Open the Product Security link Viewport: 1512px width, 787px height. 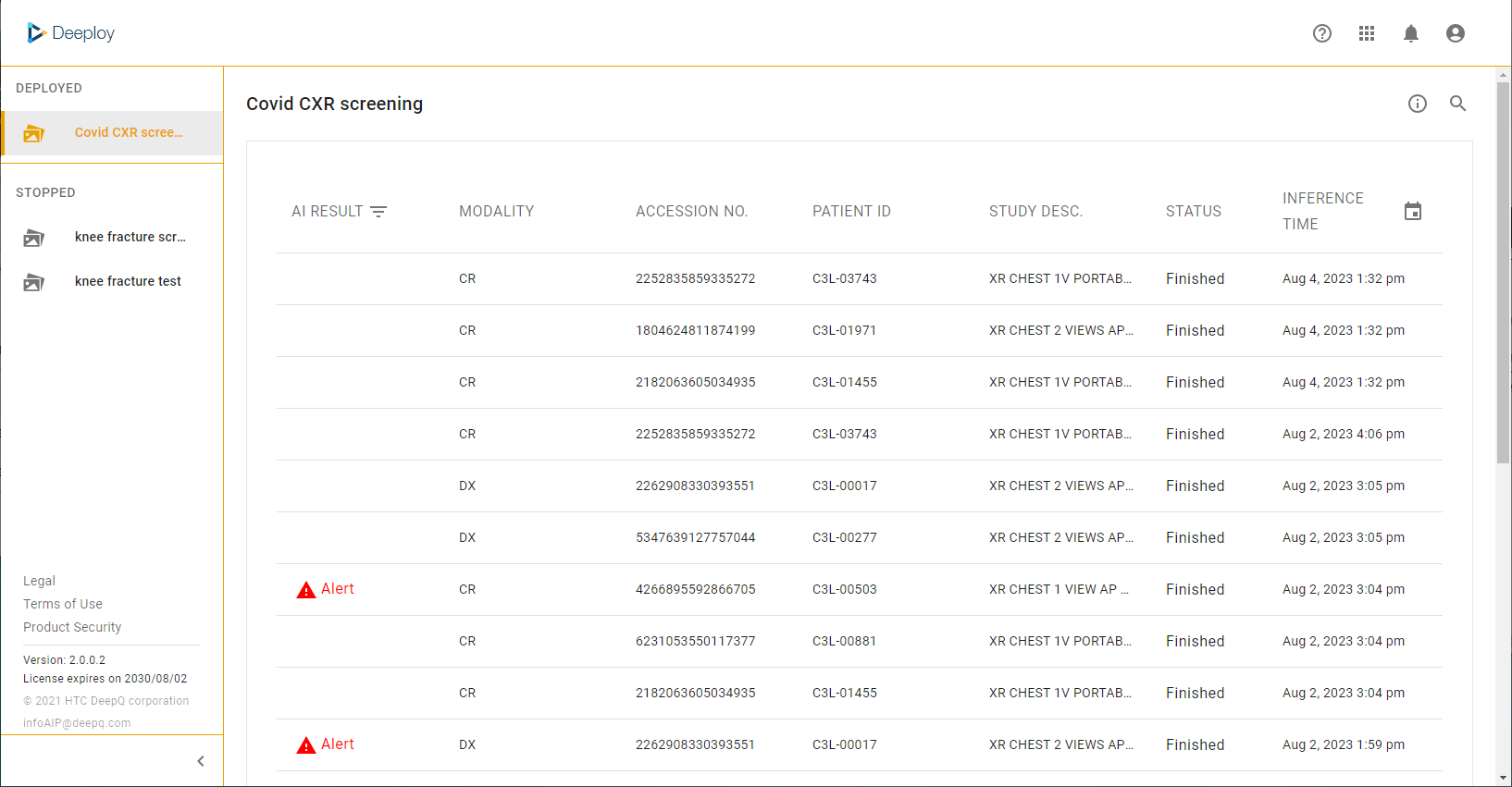click(72, 627)
